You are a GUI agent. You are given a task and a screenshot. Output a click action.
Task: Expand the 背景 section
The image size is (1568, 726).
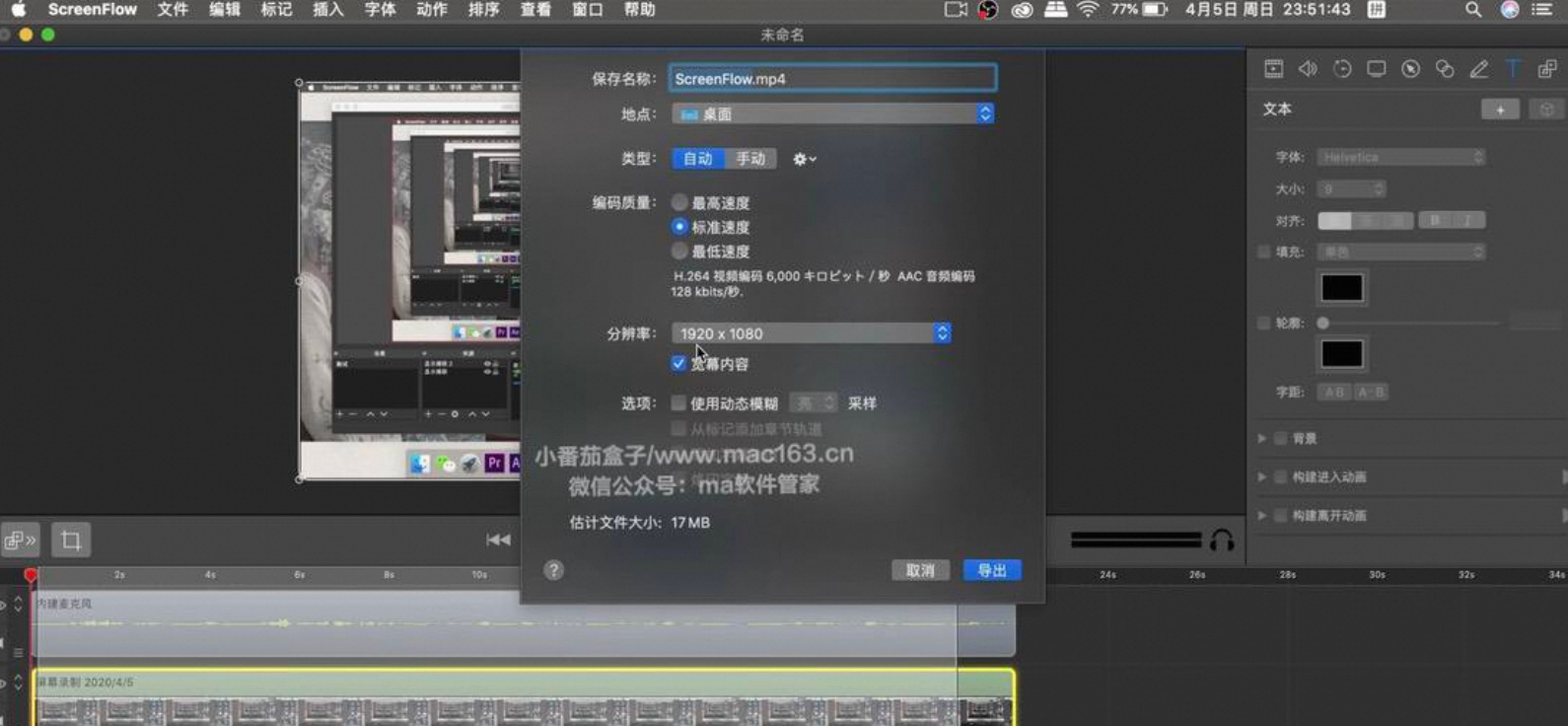(x=1262, y=438)
